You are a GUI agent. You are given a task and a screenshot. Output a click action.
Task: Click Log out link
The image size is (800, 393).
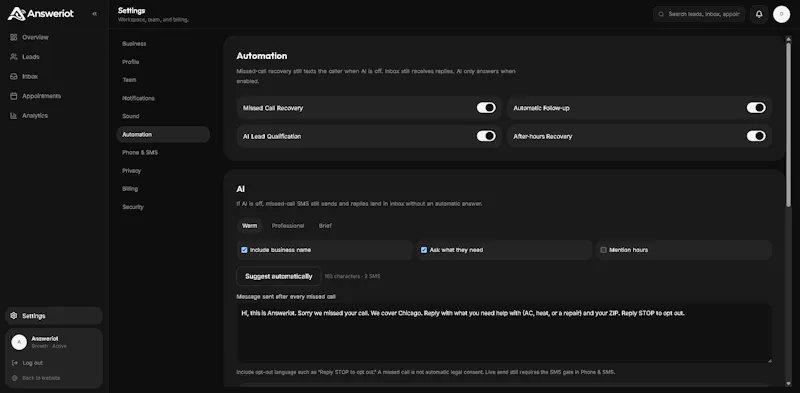pyautogui.click(x=33, y=363)
